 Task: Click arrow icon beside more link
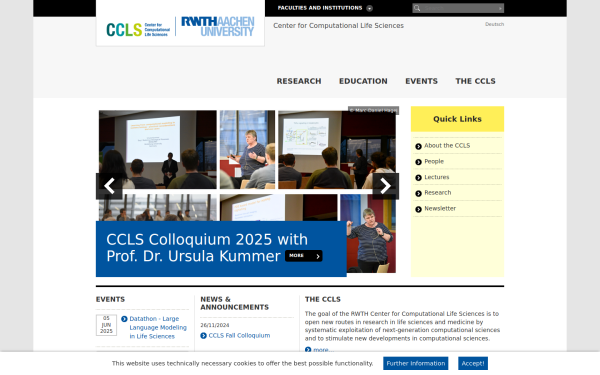[308, 350]
